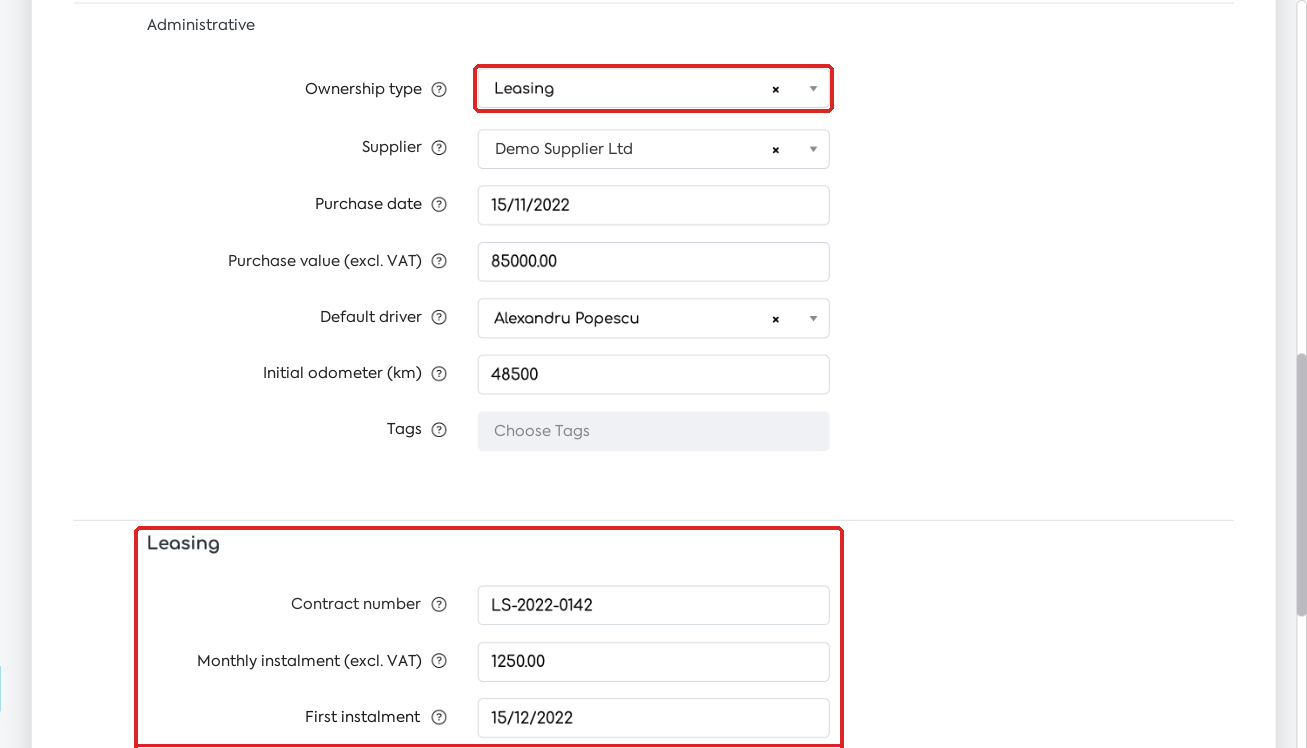Click the First instalment label

[363, 717]
